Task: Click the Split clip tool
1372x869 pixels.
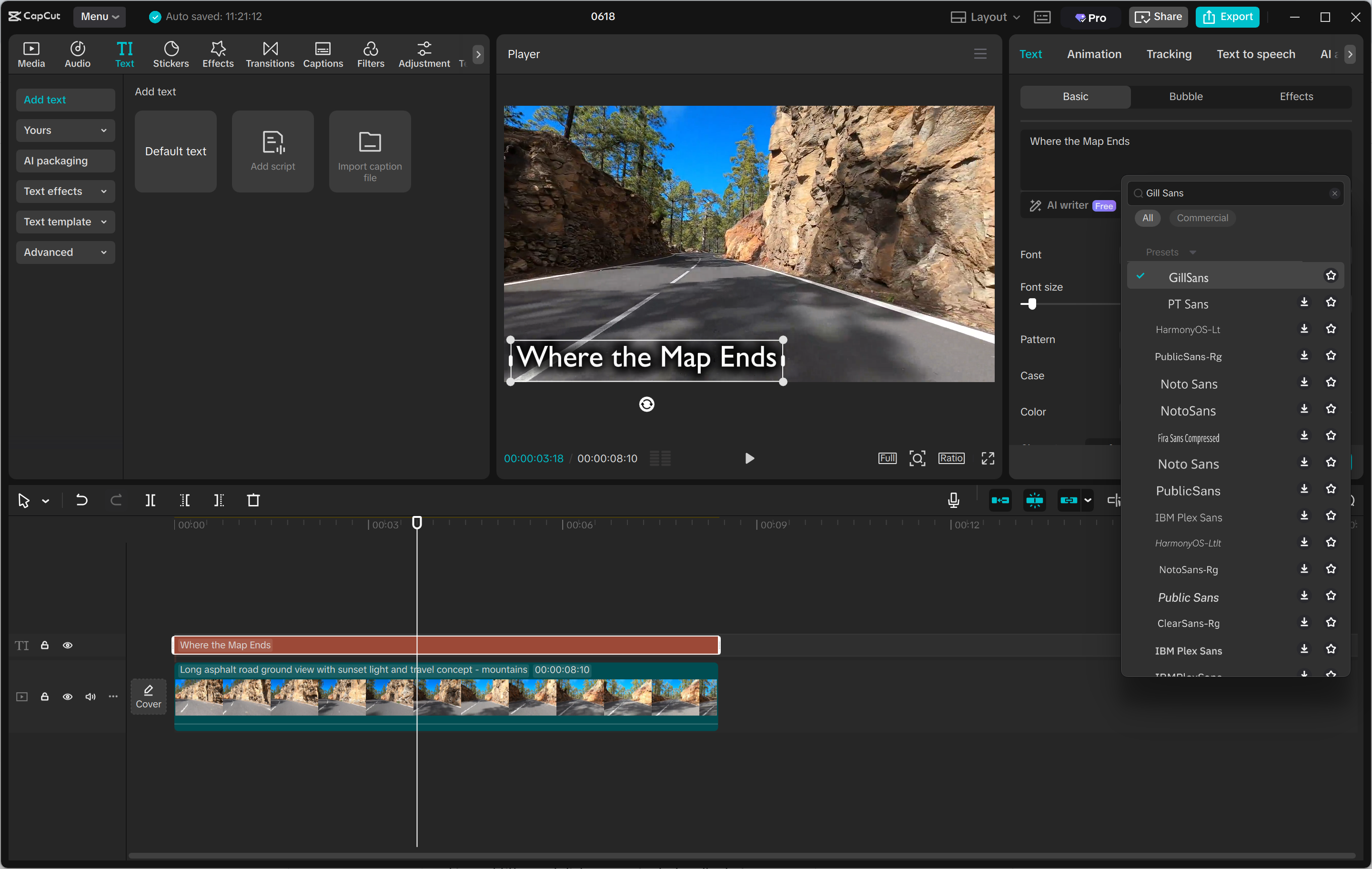Action: pyautogui.click(x=151, y=500)
